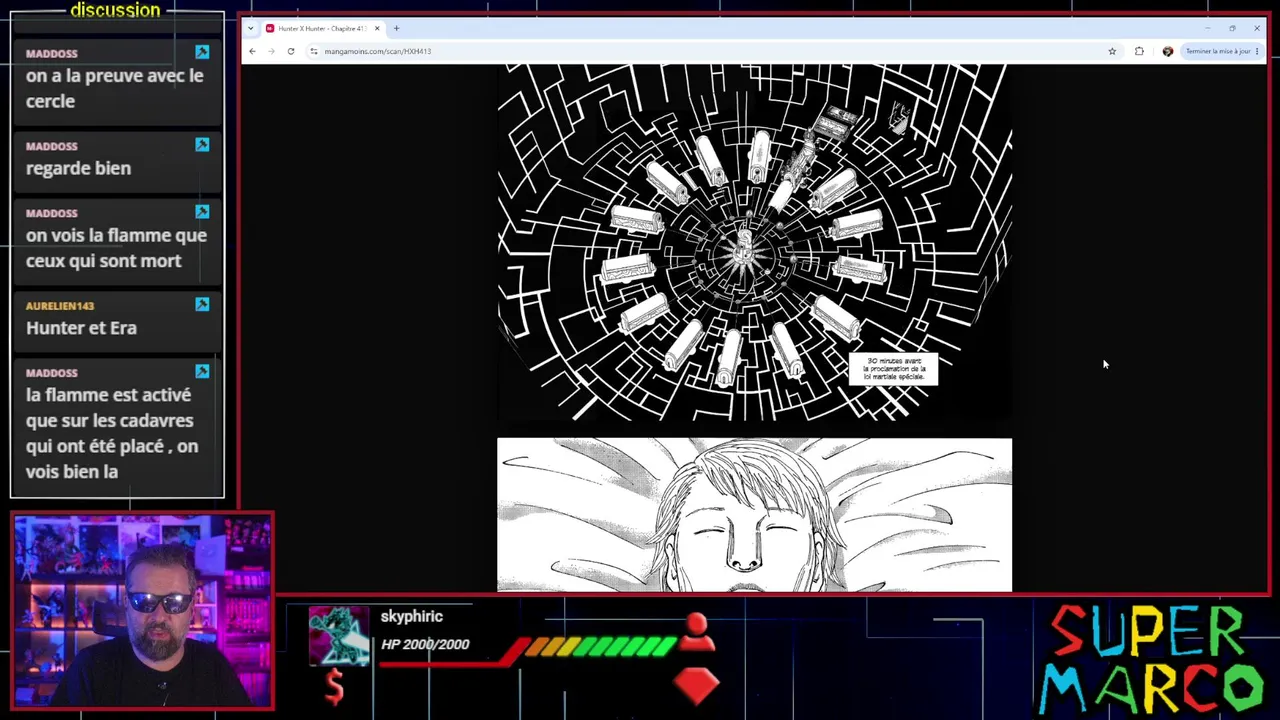Click the 'la flamme est activé' chat message

(x=112, y=433)
